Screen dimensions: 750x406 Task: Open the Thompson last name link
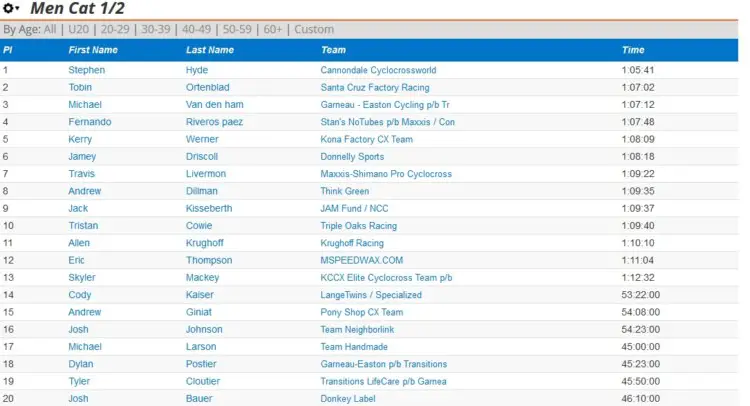(x=209, y=260)
